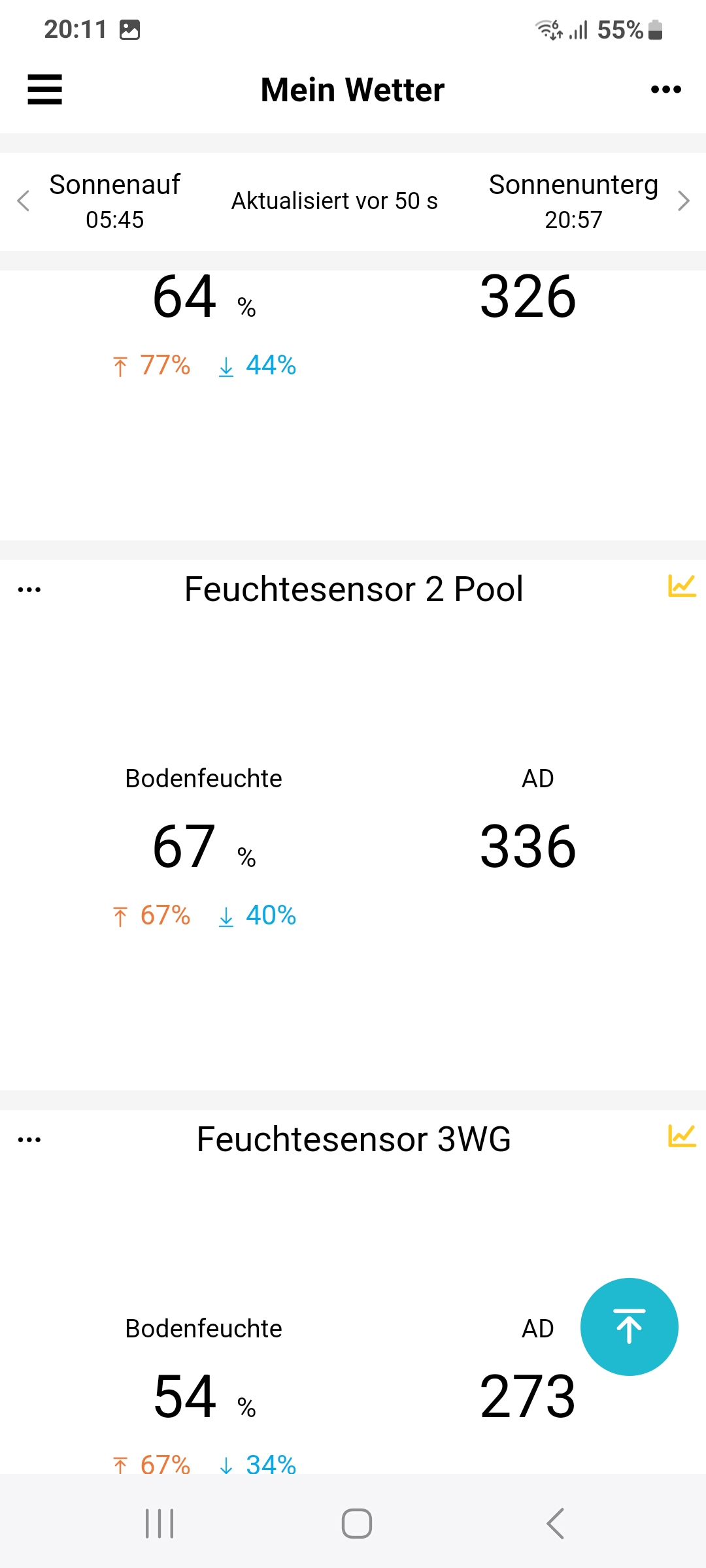The image size is (706, 1568).
Task: Tap the Sonnenaufgang time 05:45
Action: point(114,220)
